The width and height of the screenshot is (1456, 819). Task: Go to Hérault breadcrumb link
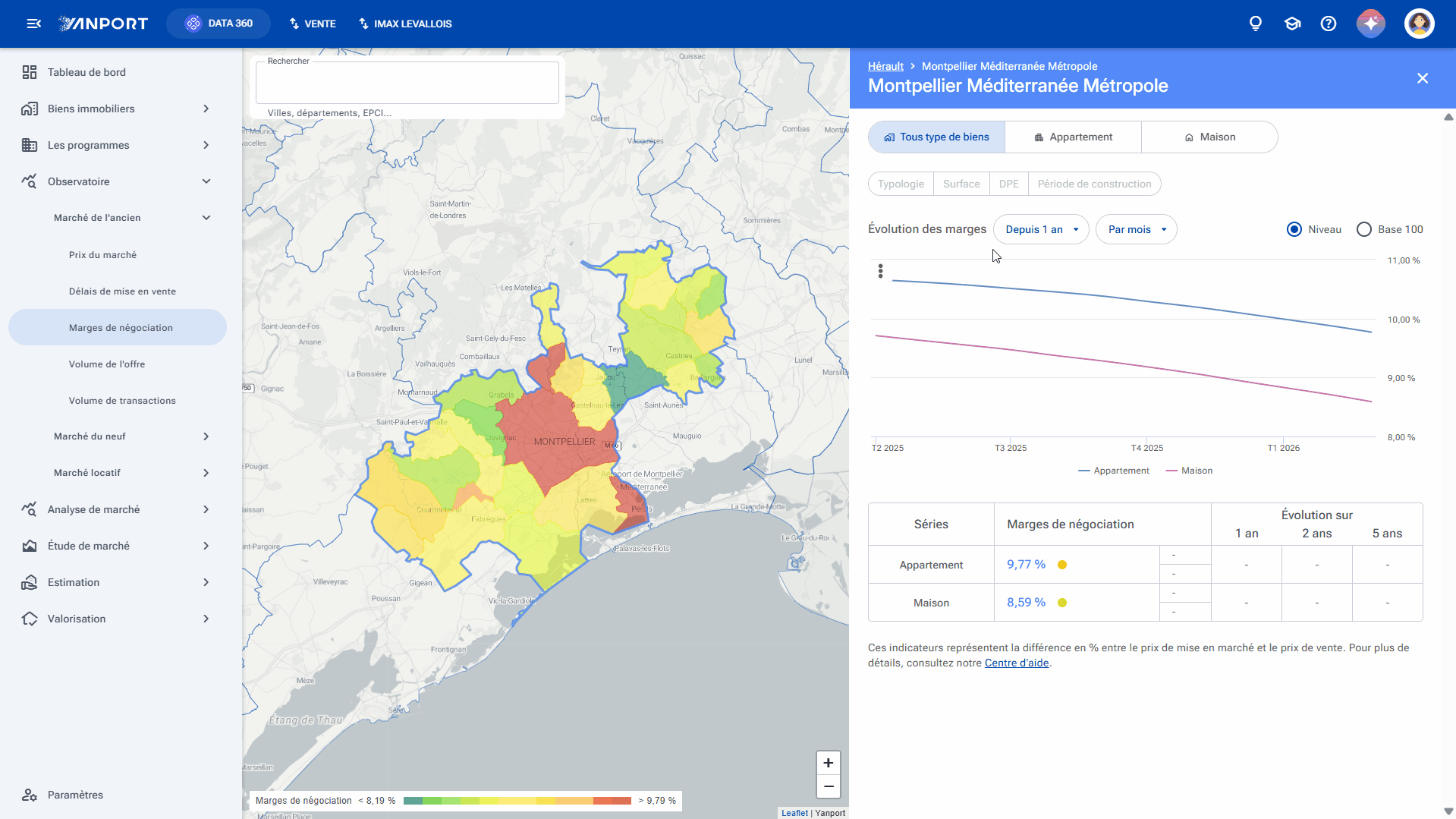coord(885,66)
